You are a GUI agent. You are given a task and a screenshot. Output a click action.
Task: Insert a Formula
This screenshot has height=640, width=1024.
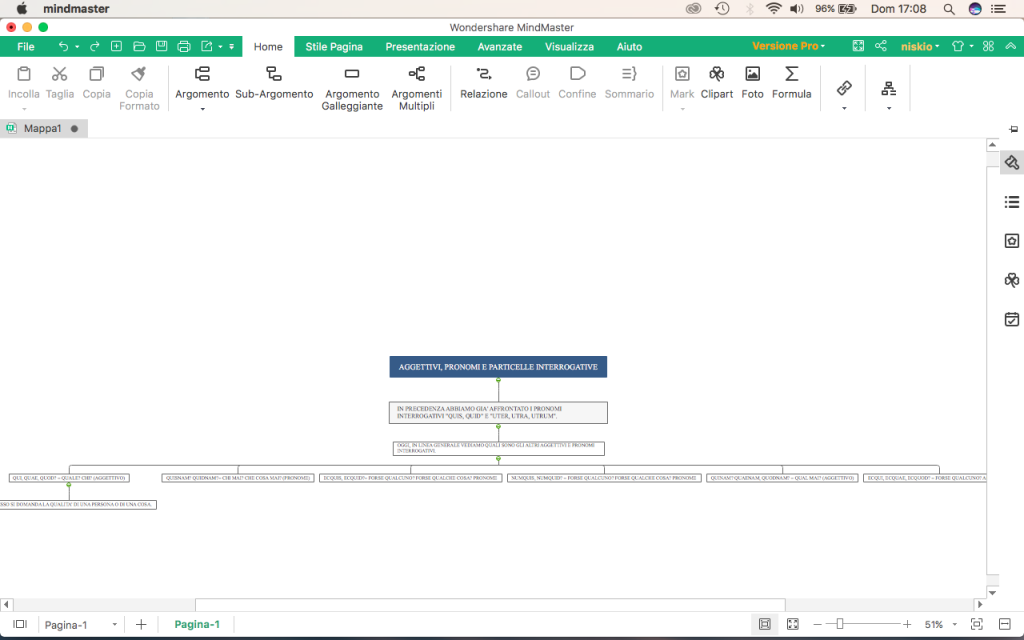click(x=791, y=82)
